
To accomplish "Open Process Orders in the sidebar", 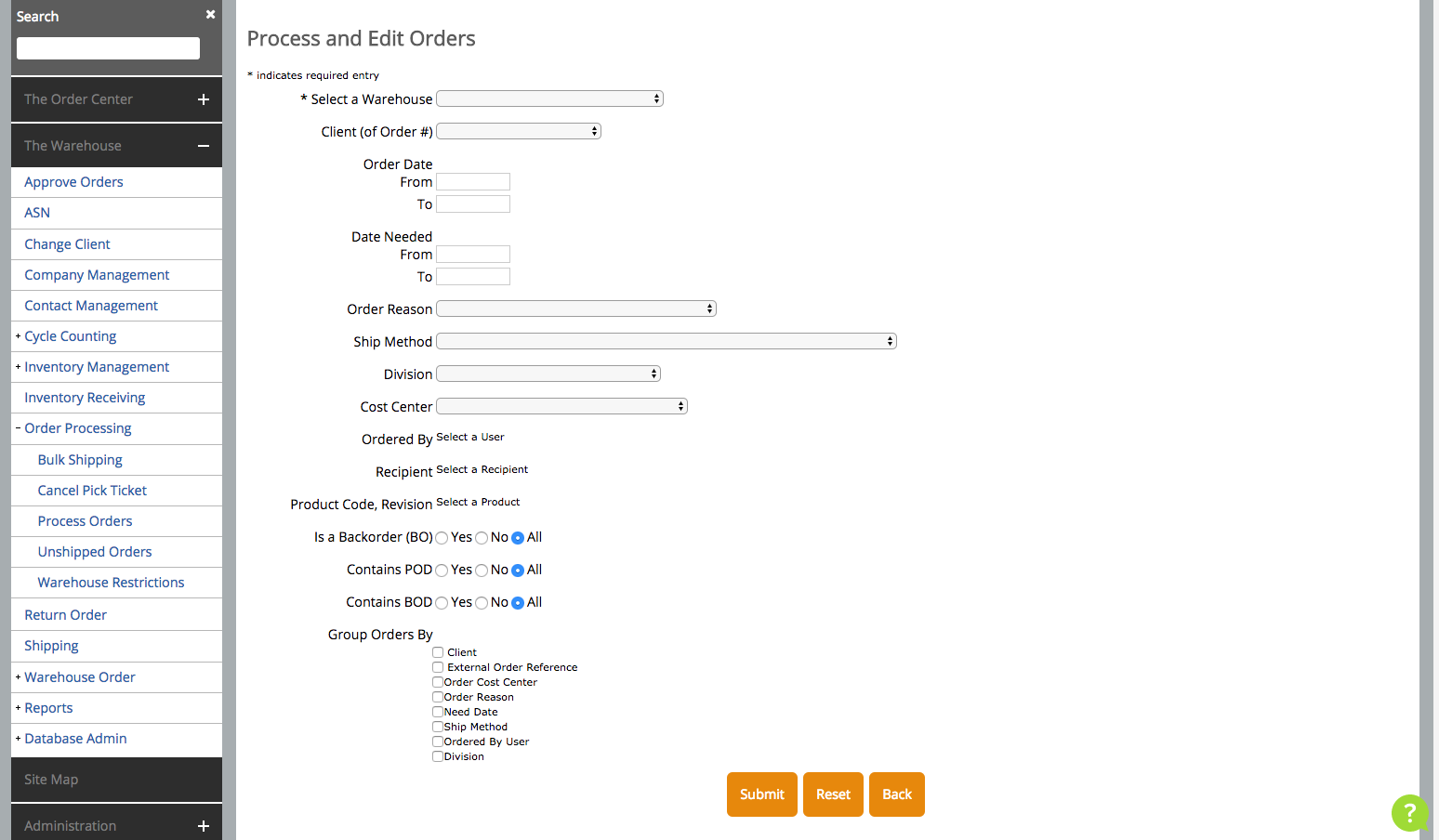I will click(85, 521).
